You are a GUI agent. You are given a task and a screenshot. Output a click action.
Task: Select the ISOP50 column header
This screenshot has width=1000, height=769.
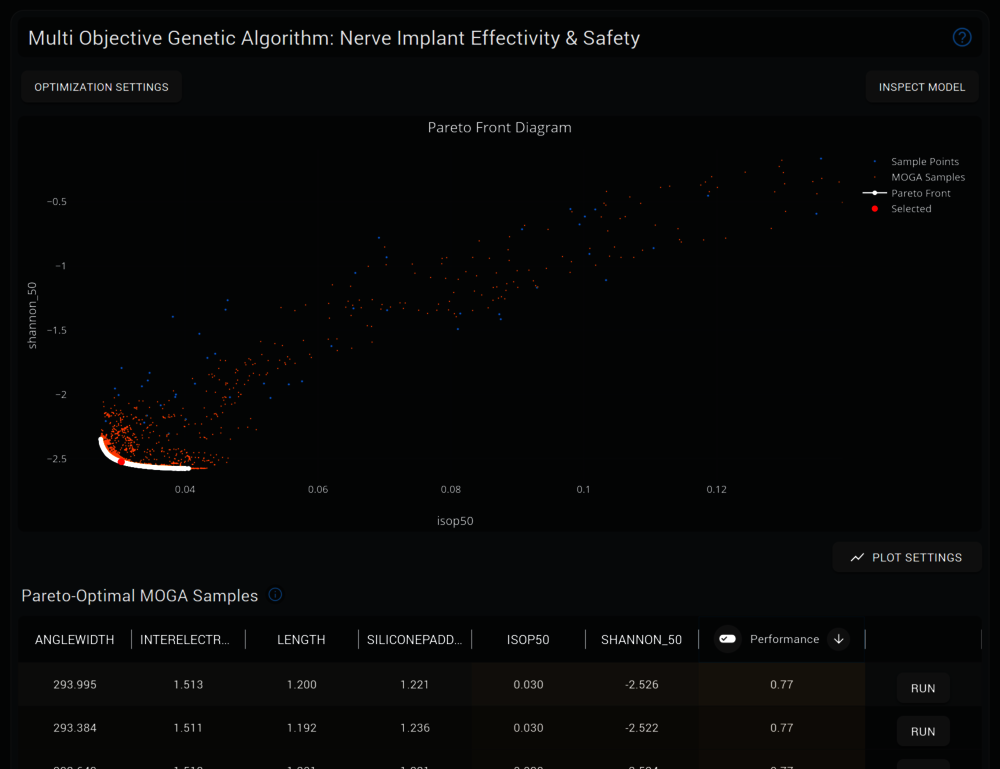(x=528, y=640)
